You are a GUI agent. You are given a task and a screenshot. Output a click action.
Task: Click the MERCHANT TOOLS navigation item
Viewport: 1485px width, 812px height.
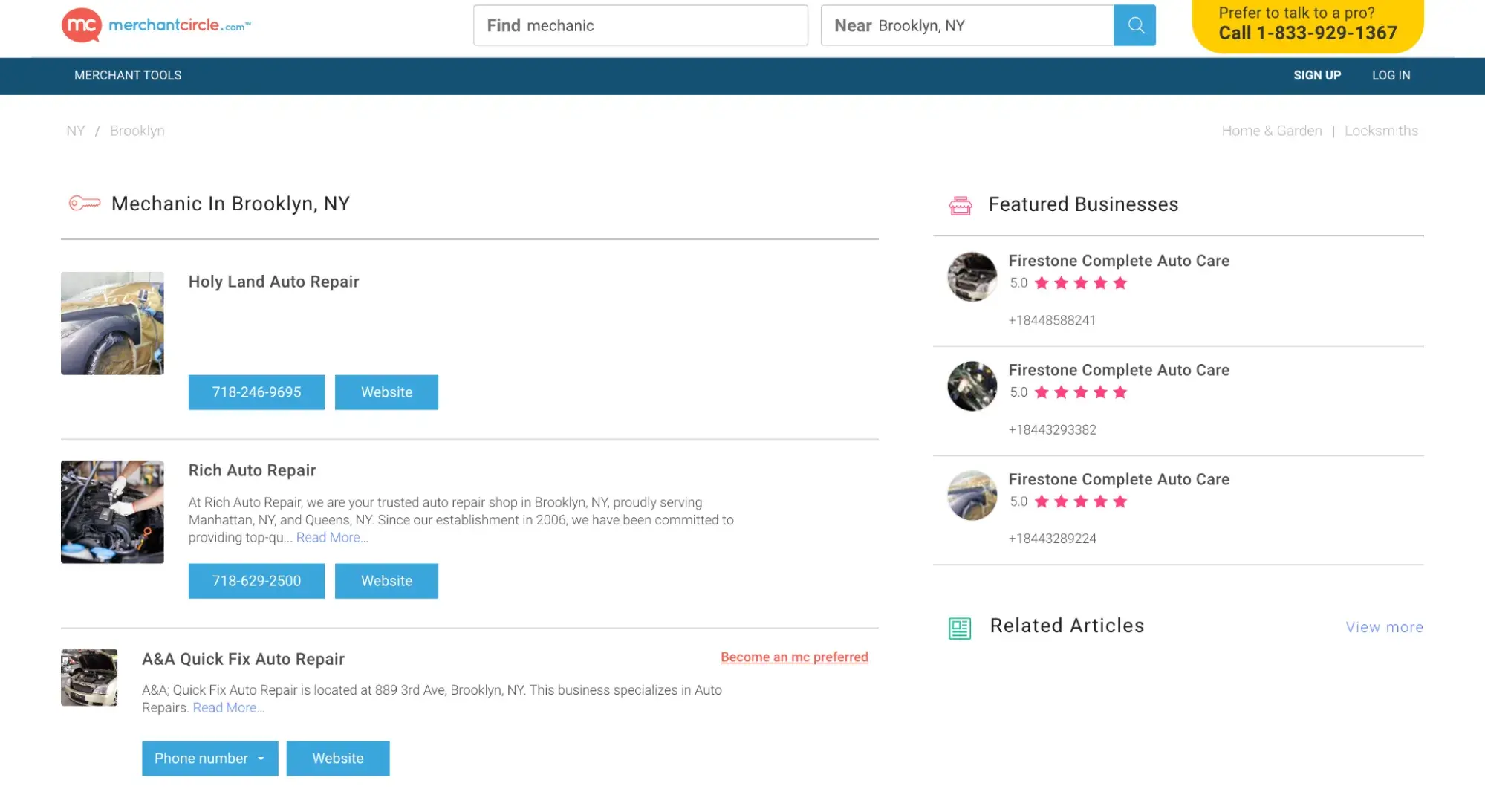click(x=127, y=76)
